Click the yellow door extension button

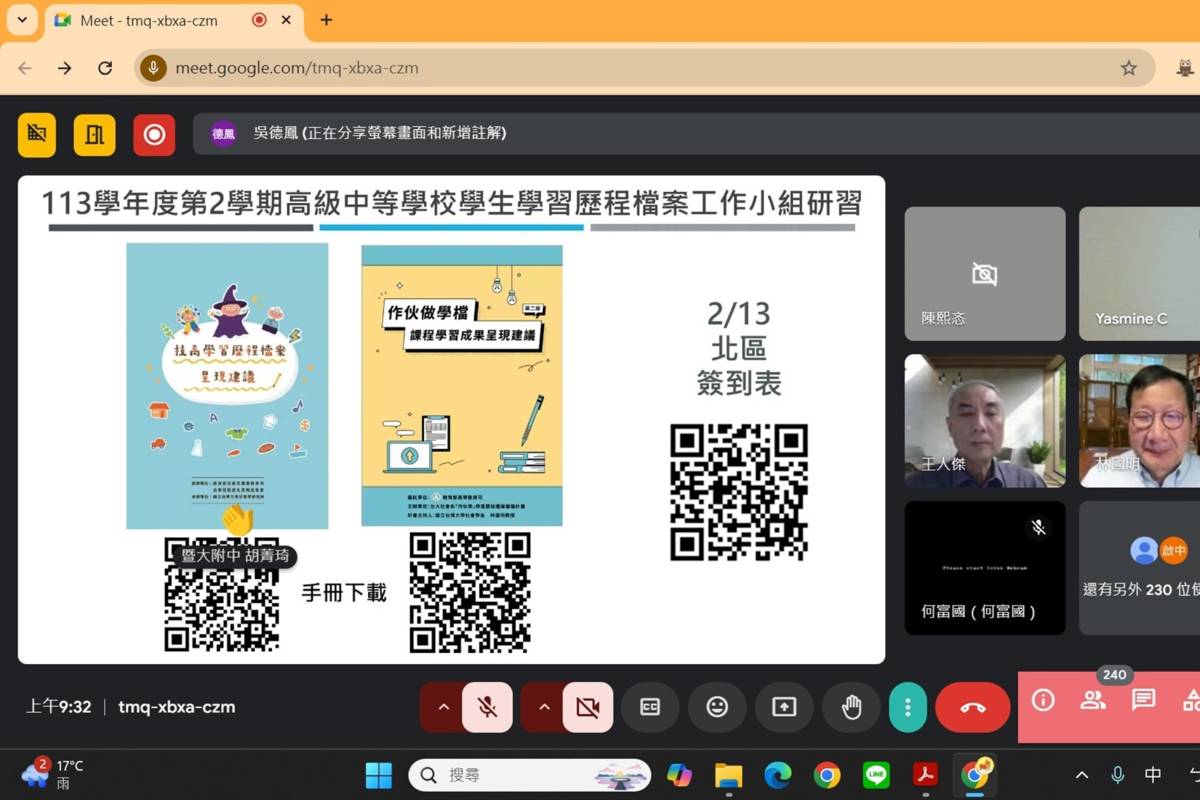point(95,135)
